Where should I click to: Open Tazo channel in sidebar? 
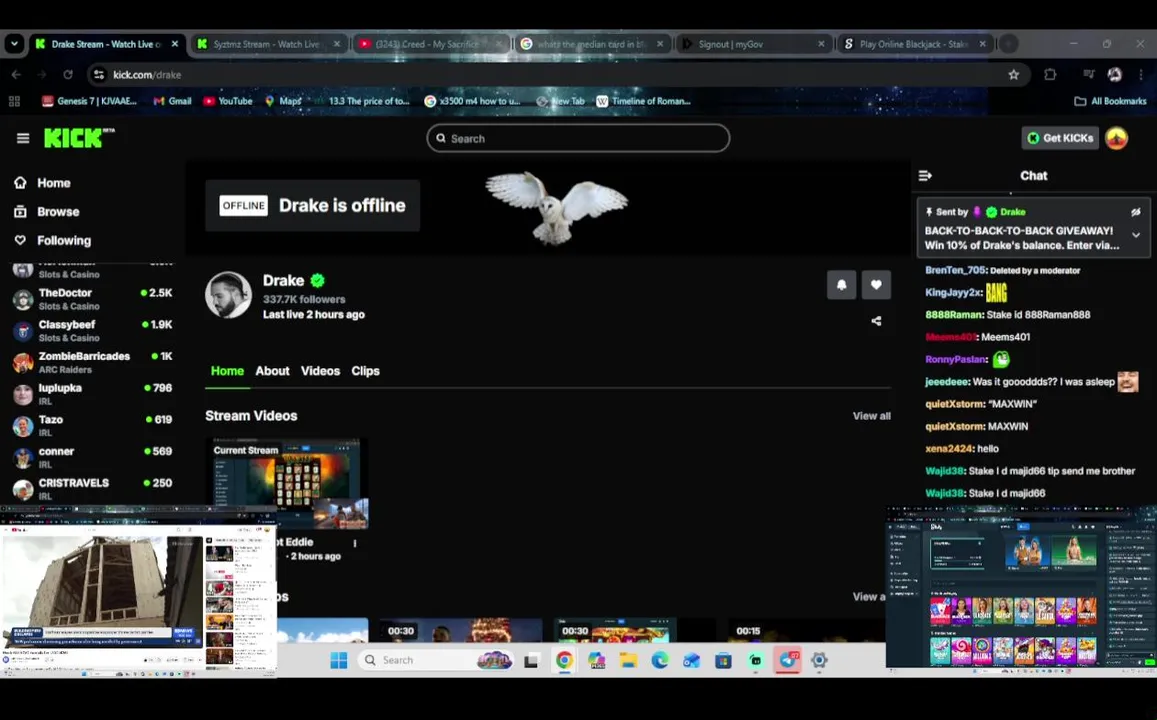(92, 426)
